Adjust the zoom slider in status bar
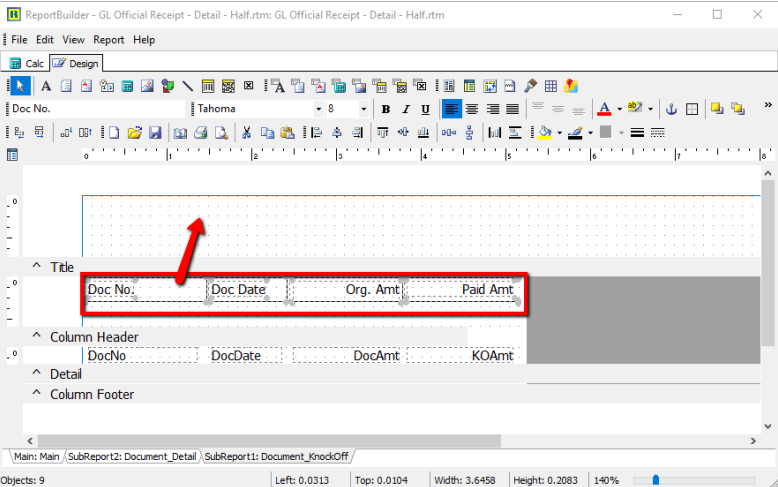Screen dimensions: 778x487 [656, 480]
